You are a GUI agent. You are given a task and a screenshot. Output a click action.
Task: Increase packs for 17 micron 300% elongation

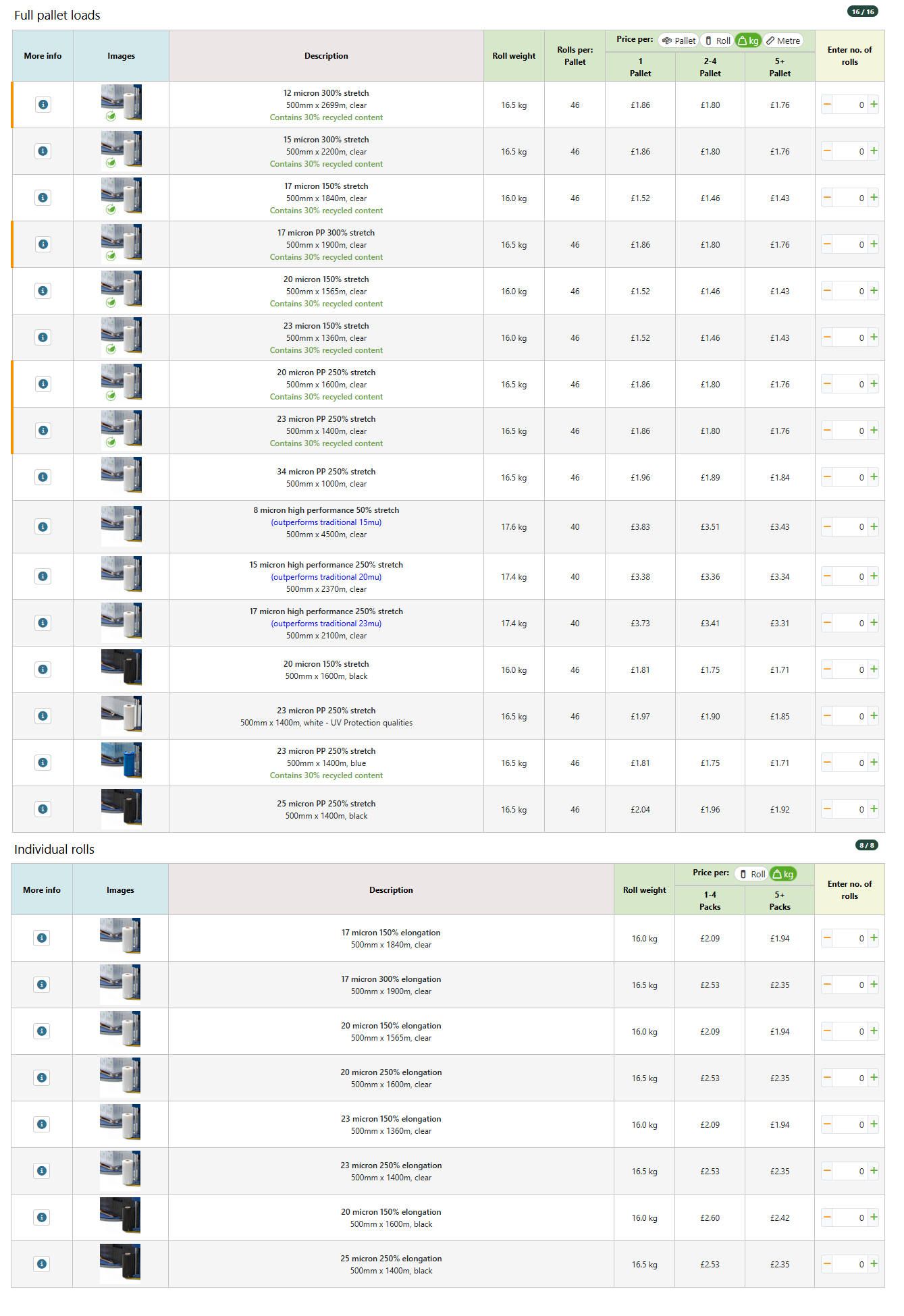(874, 985)
